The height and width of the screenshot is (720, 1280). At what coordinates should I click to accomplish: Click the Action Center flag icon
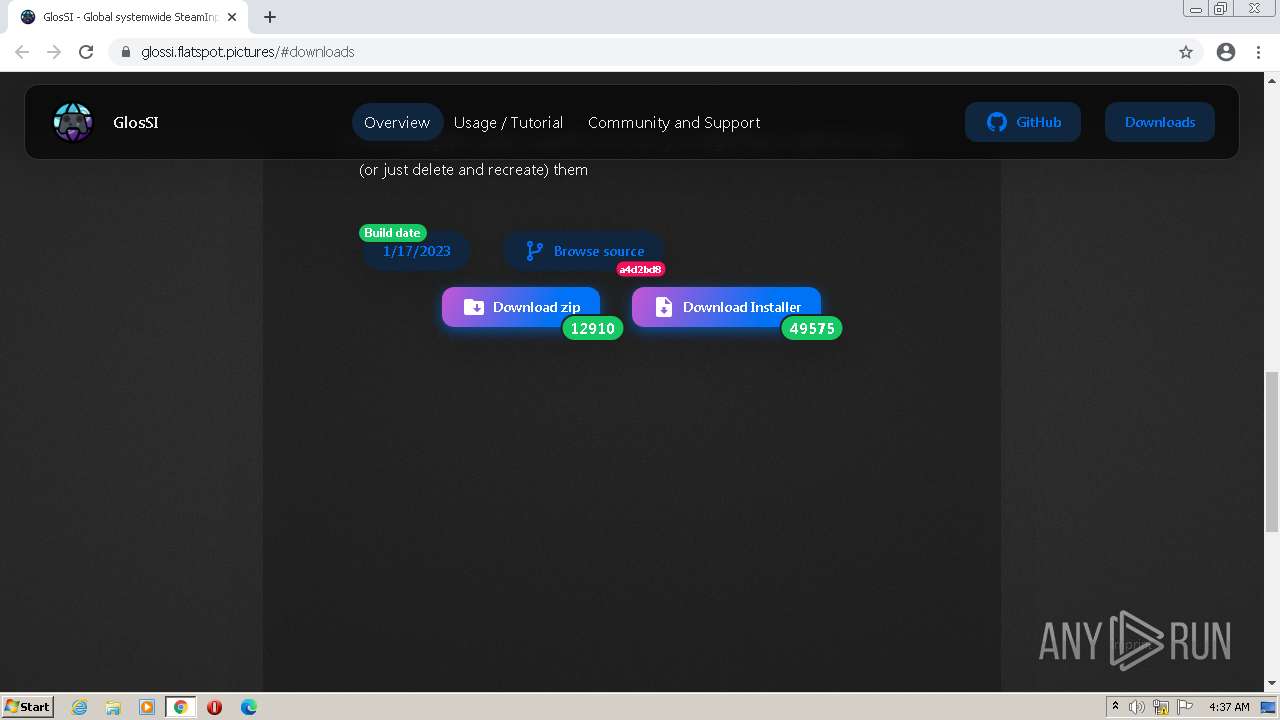[x=1185, y=707]
